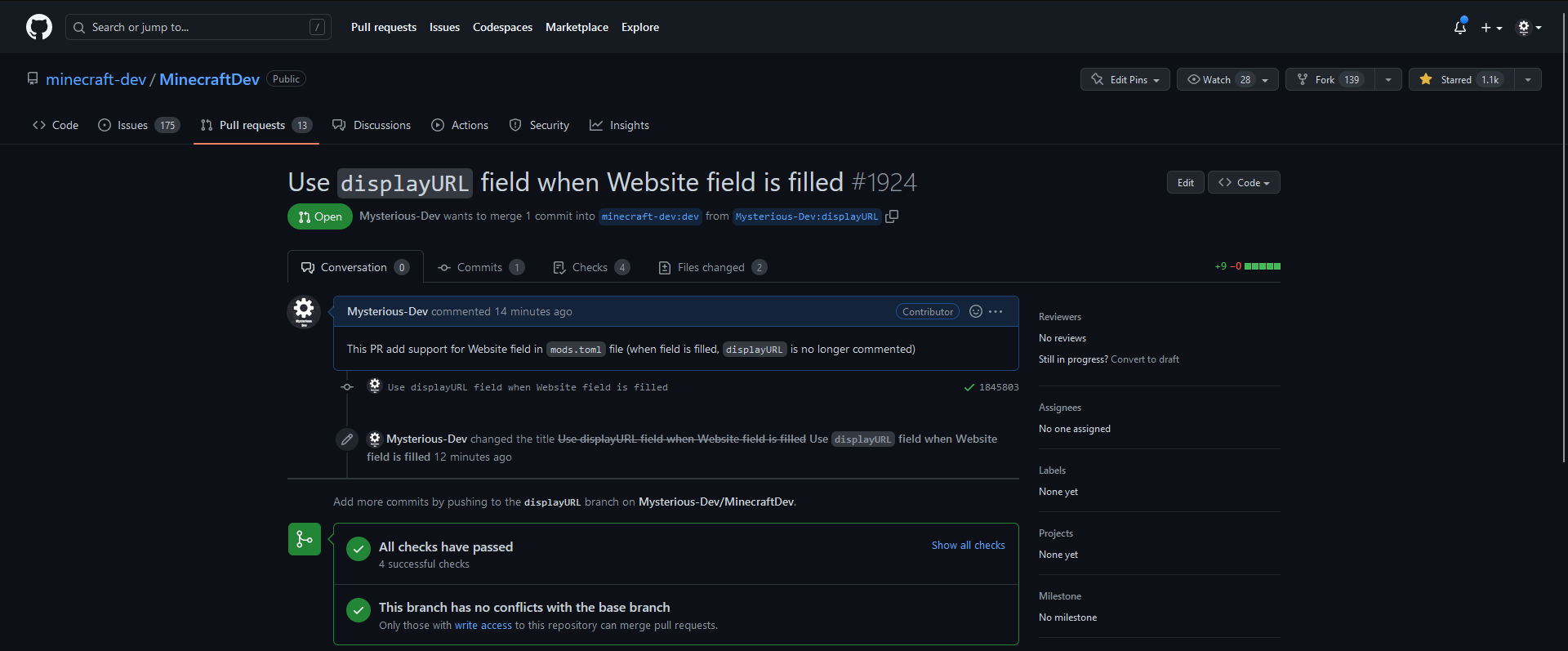Select the Conversation tab
The width and height of the screenshot is (1568, 651).
355,267
